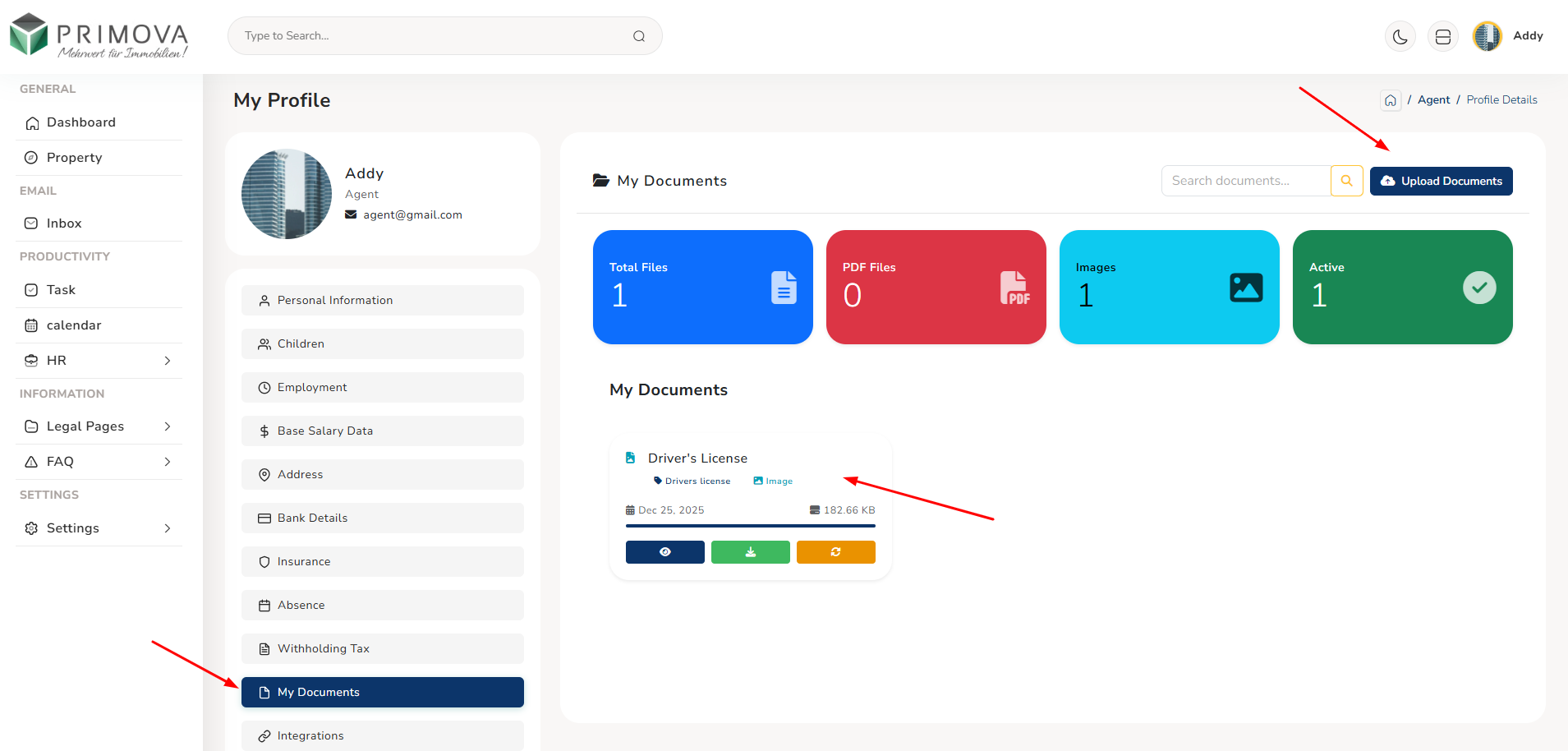
Task: Click the orange document search icon button
Action: point(1346,181)
